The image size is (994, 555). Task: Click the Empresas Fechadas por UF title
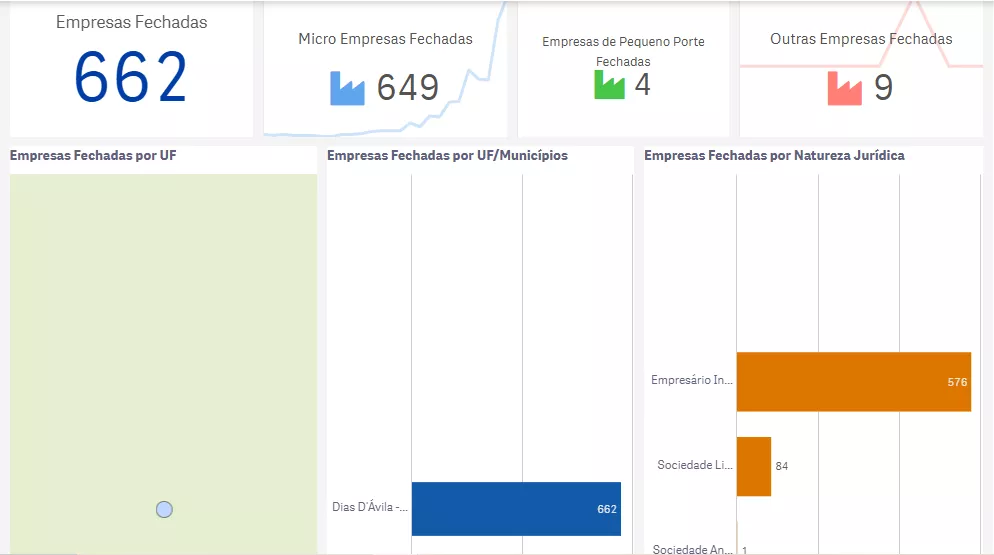pos(93,155)
